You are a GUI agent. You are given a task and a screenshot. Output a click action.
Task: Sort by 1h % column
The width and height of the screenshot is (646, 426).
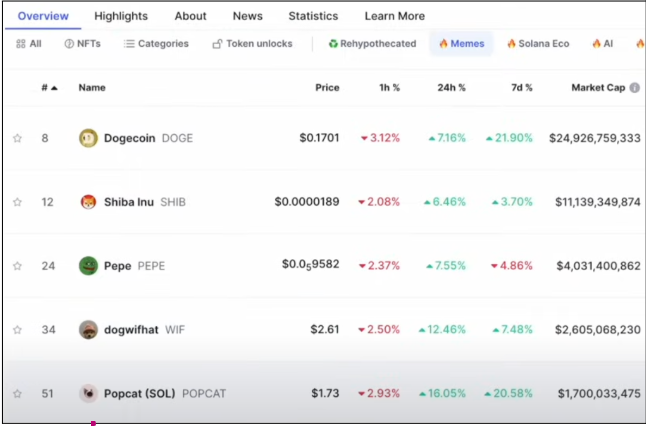point(389,88)
